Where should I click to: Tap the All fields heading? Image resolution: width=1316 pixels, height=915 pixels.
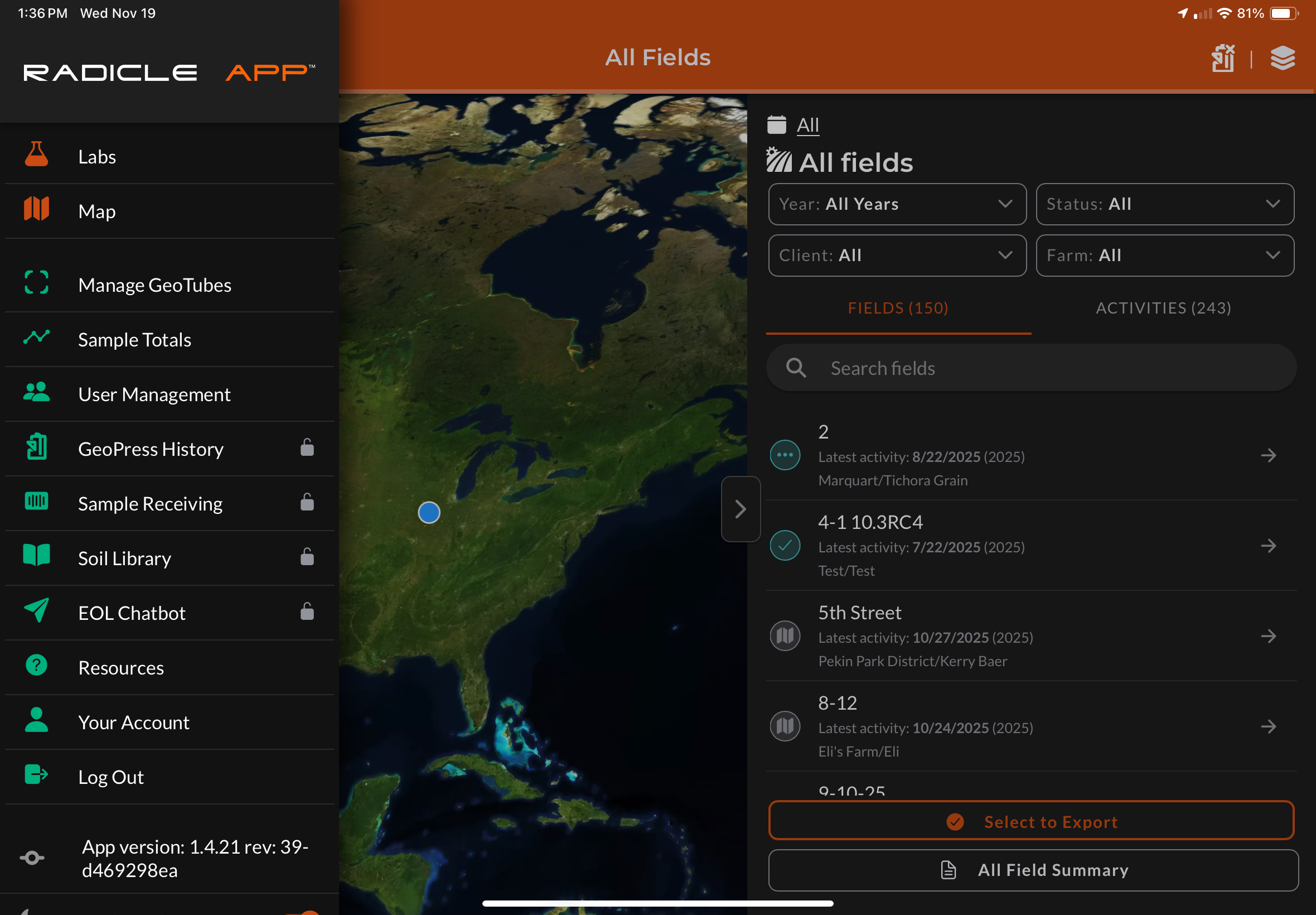coord(856,163)
